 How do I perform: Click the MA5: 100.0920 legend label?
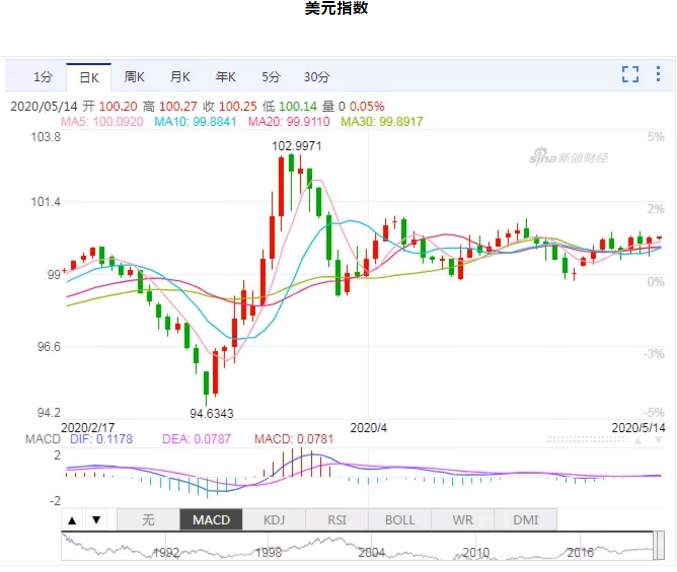[102, 121]
